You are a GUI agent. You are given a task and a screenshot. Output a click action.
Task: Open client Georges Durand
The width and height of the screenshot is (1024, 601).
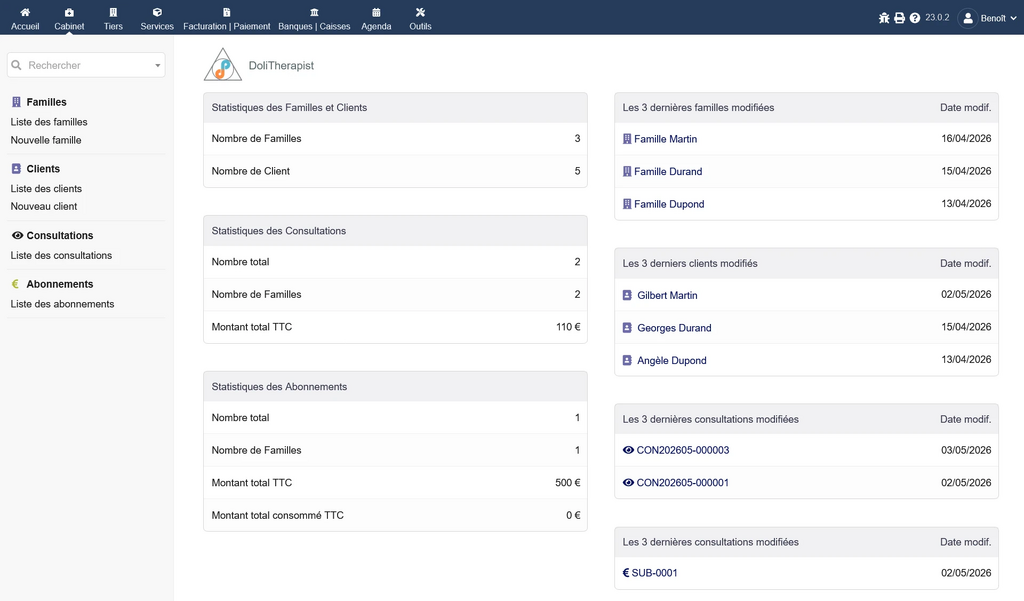(x=675, y=328)
